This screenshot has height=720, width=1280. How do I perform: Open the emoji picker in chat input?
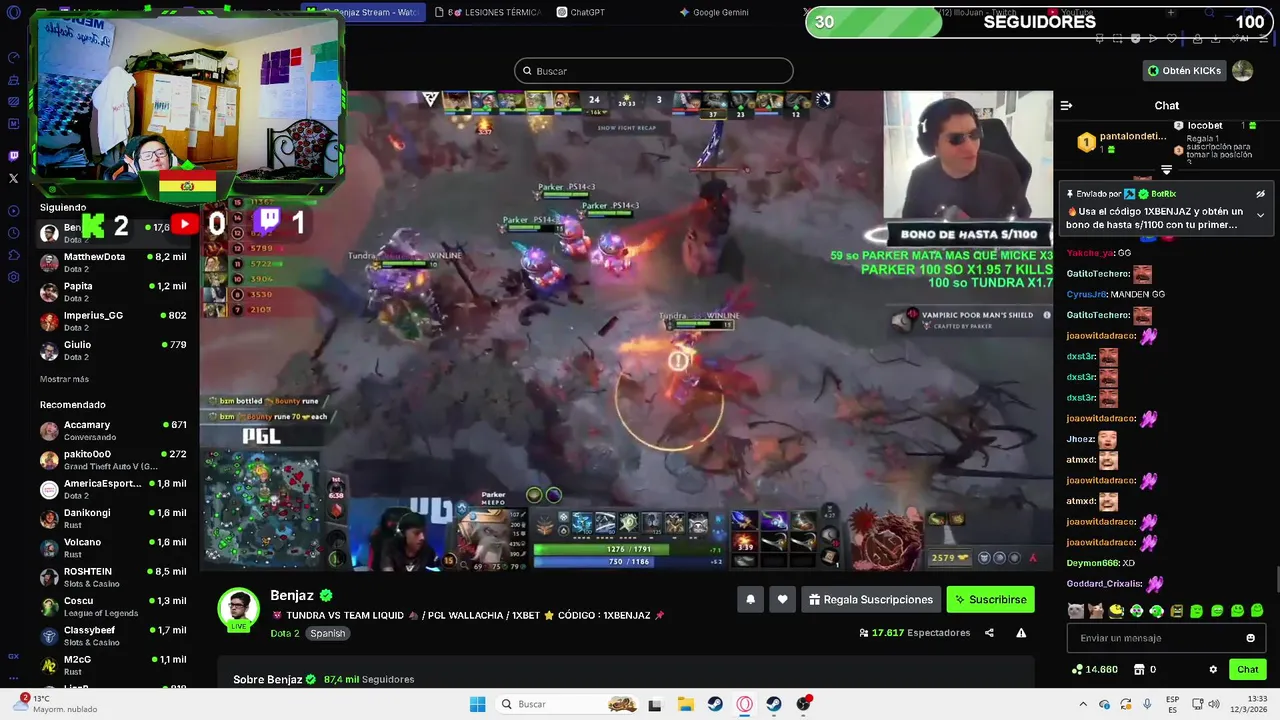[x=1250, y=638]
